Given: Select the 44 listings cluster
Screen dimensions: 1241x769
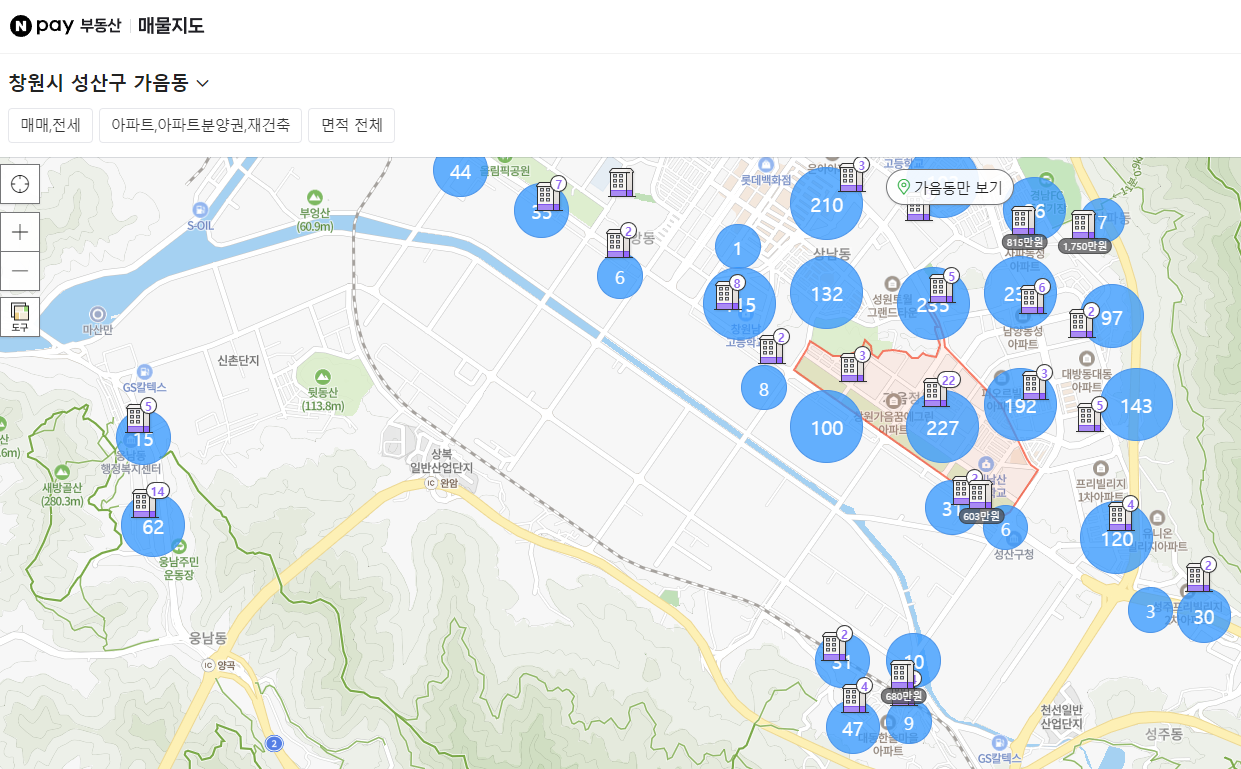Looking at the screenshot, I should pyautogui.click(x=460, y=172).
